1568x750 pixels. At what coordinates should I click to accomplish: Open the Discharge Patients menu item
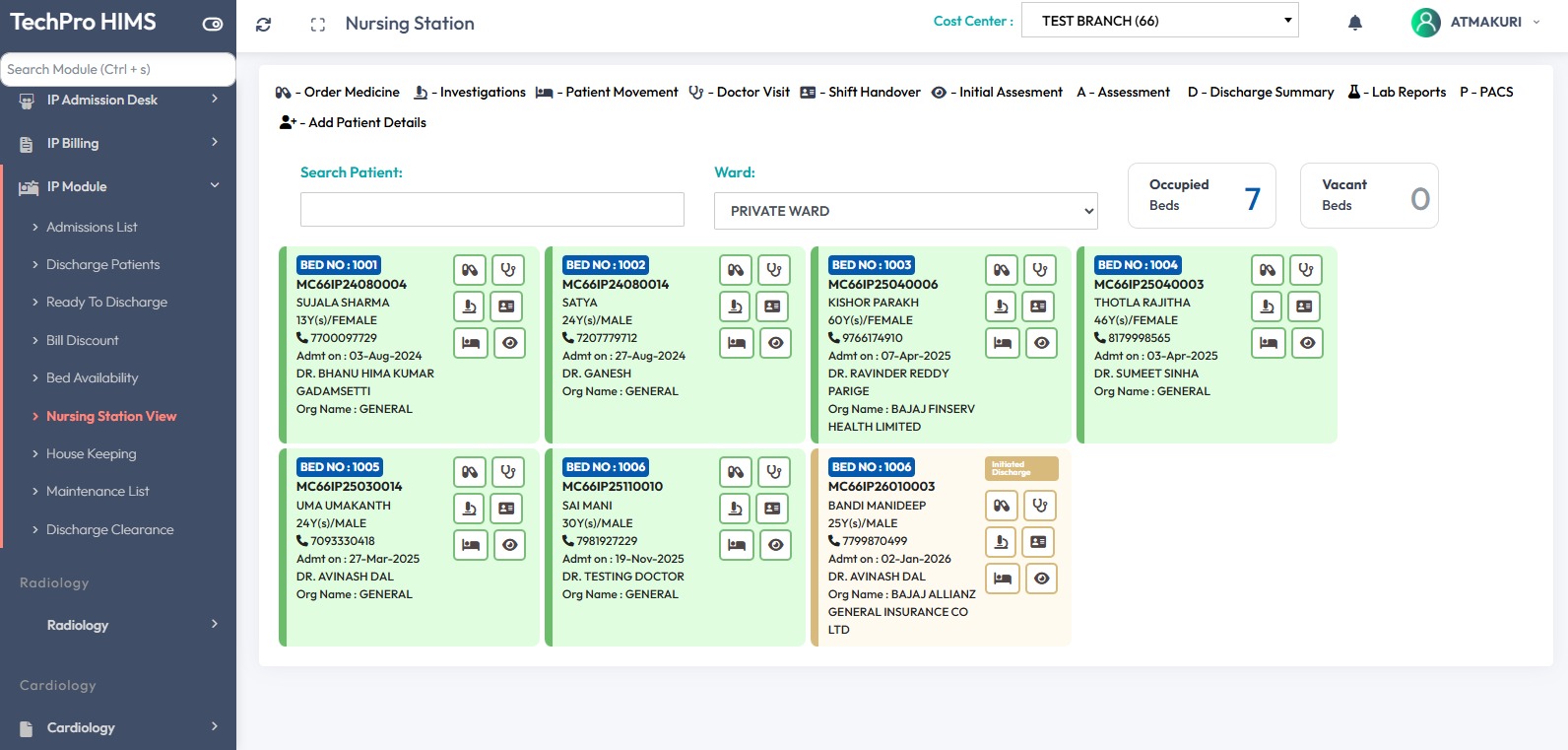point(102,264)
